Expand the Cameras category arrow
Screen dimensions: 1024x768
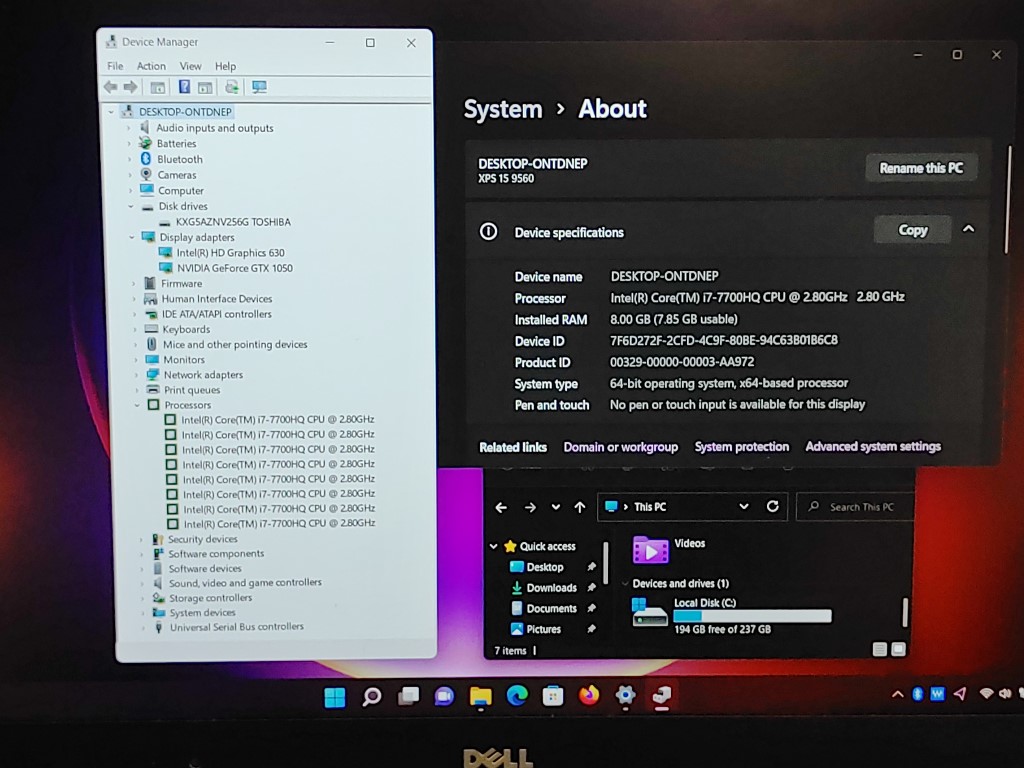[x=129, y=175]
